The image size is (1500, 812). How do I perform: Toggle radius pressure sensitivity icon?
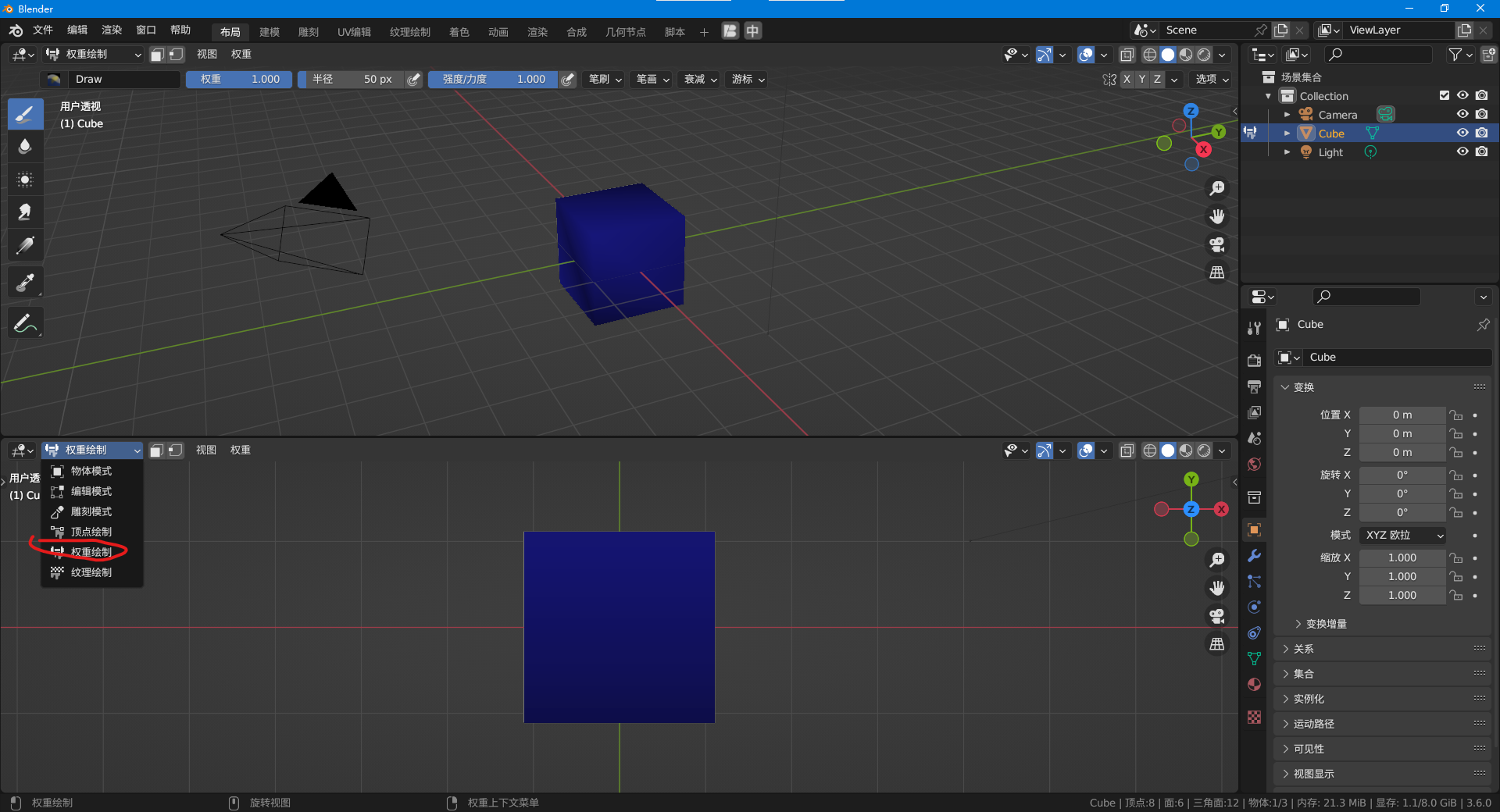click(414, 79)
